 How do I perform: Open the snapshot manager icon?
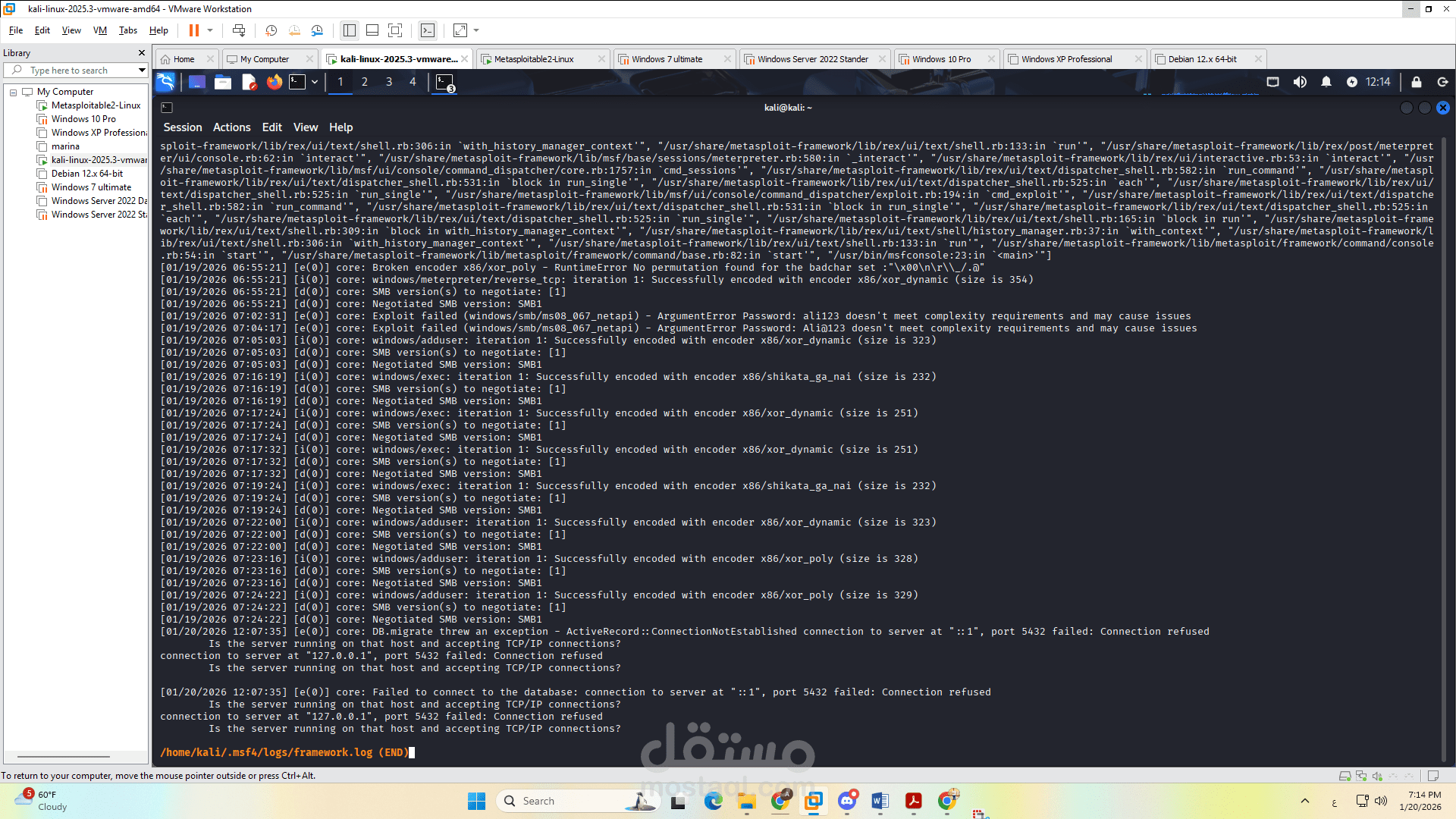click(317, 30)
